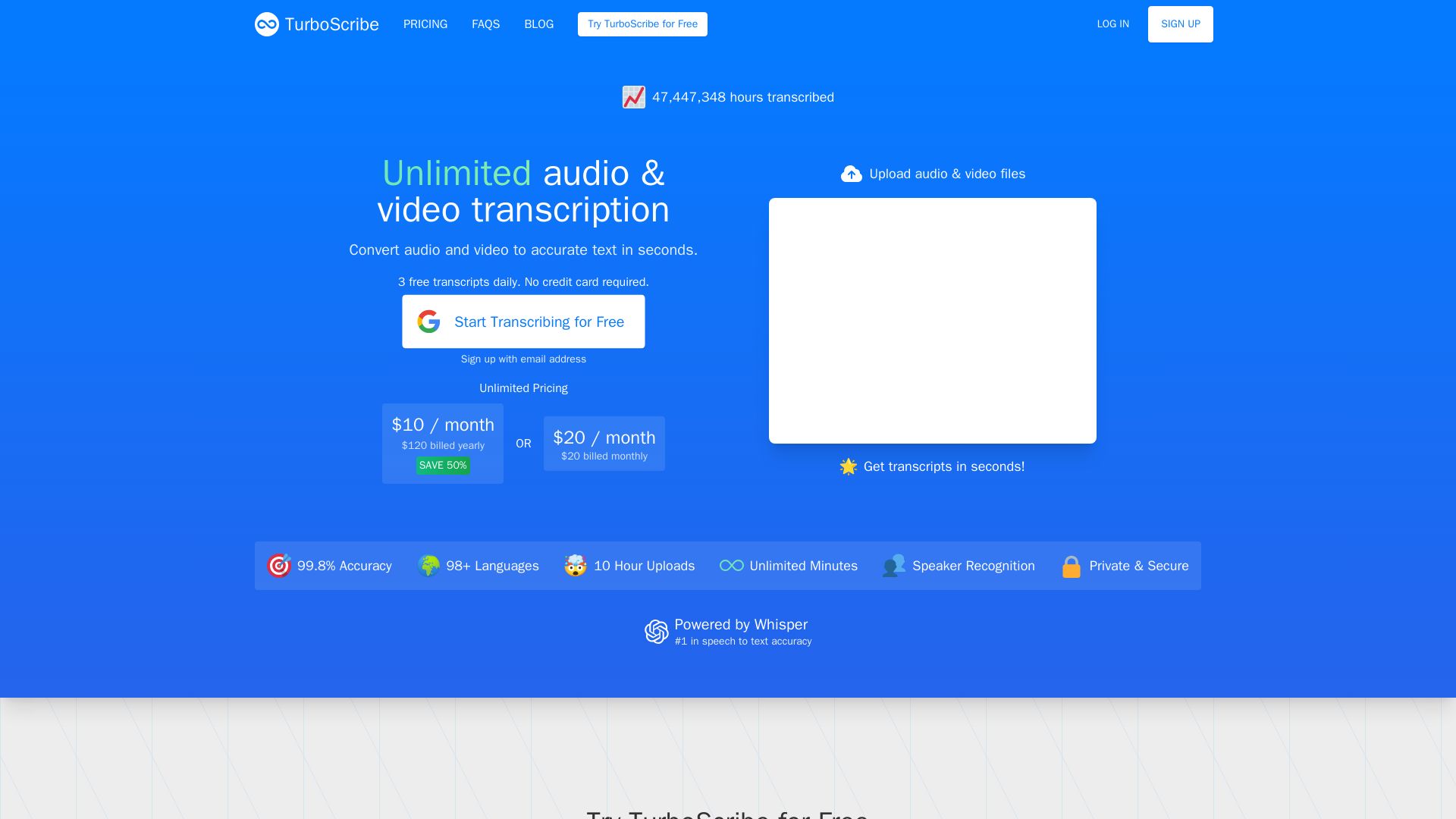Click the 'Speaker Recognition' feature text
Viewport: 1456px width, 819px height.
point(974,566)
